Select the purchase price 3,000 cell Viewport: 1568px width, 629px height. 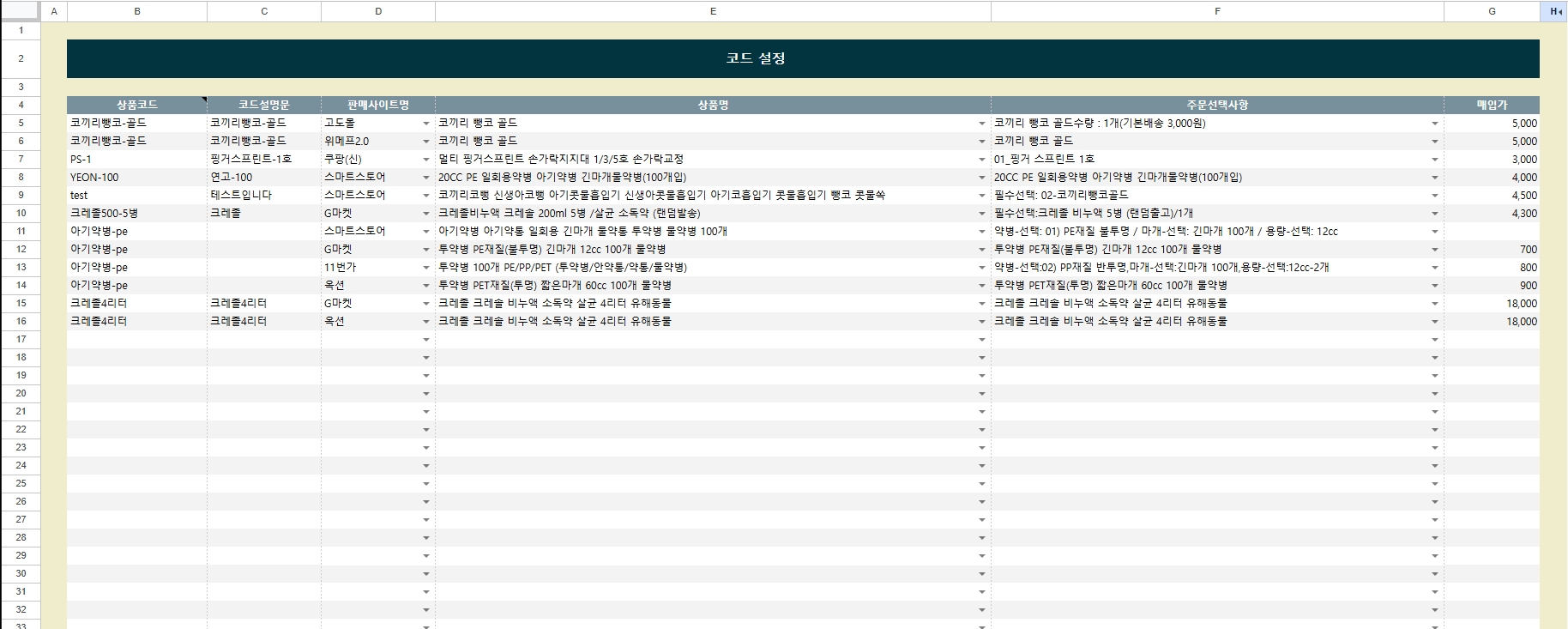[x=1492, y=159]
